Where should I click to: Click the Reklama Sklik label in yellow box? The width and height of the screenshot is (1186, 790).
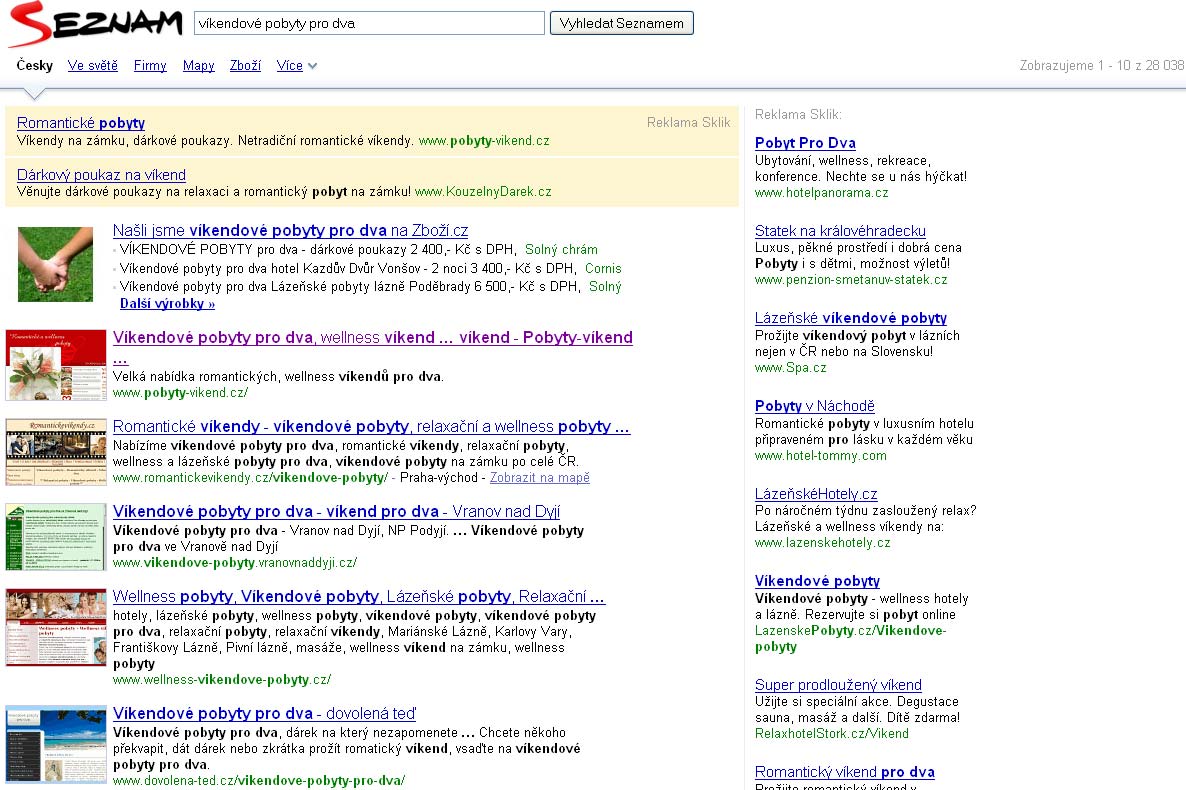pyautogui.click(x=688, y=123)
